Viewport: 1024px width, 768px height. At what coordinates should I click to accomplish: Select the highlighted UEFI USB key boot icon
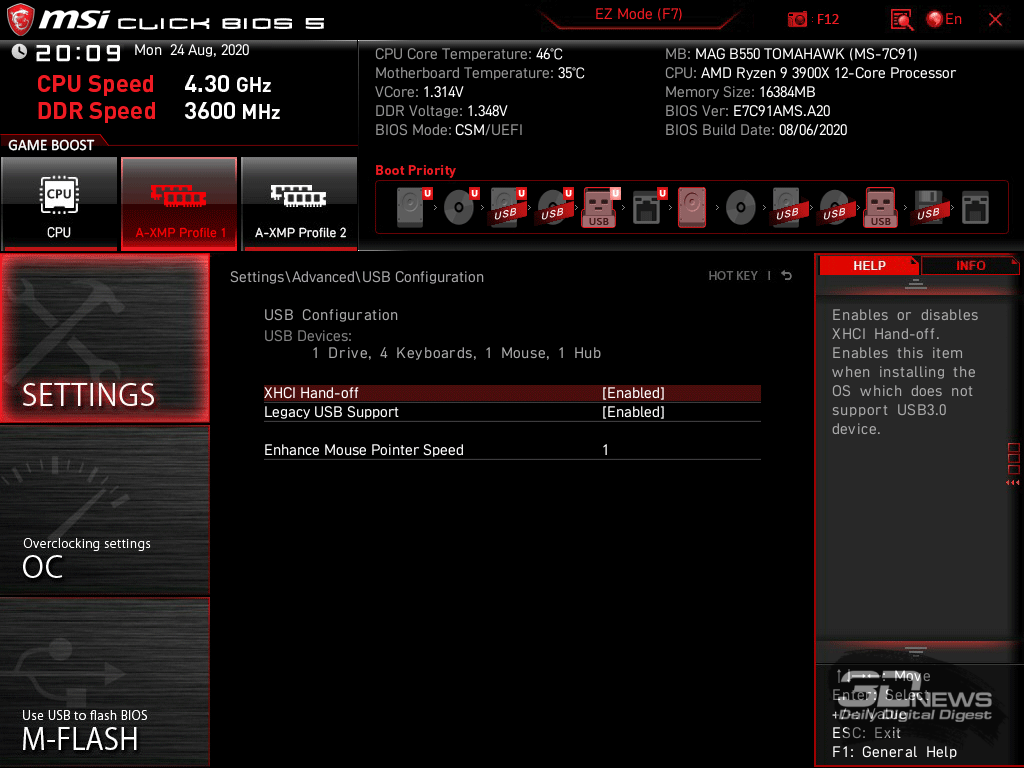[x=600, y=207]
